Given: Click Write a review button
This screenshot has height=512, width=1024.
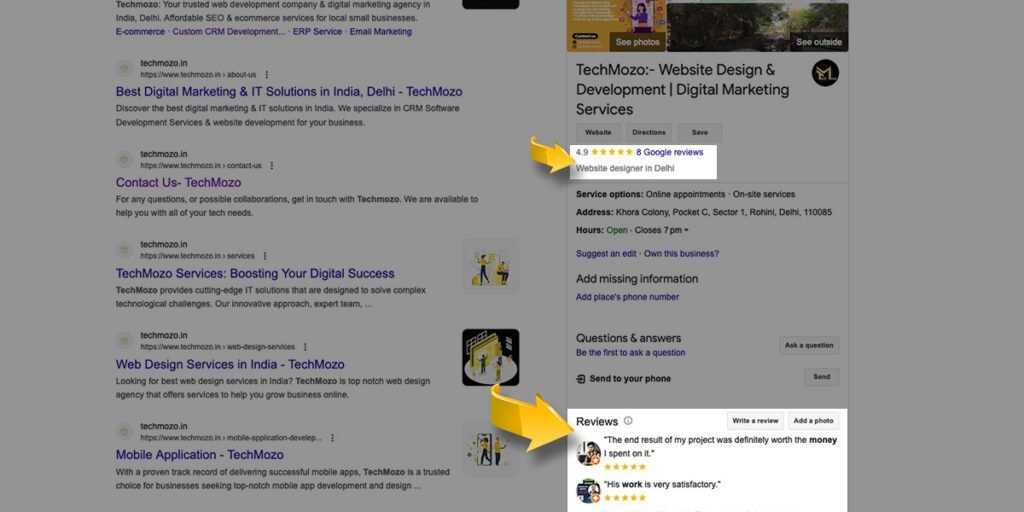Looking at the screenshot, I should pyautogui.click(x=755, y=421).
